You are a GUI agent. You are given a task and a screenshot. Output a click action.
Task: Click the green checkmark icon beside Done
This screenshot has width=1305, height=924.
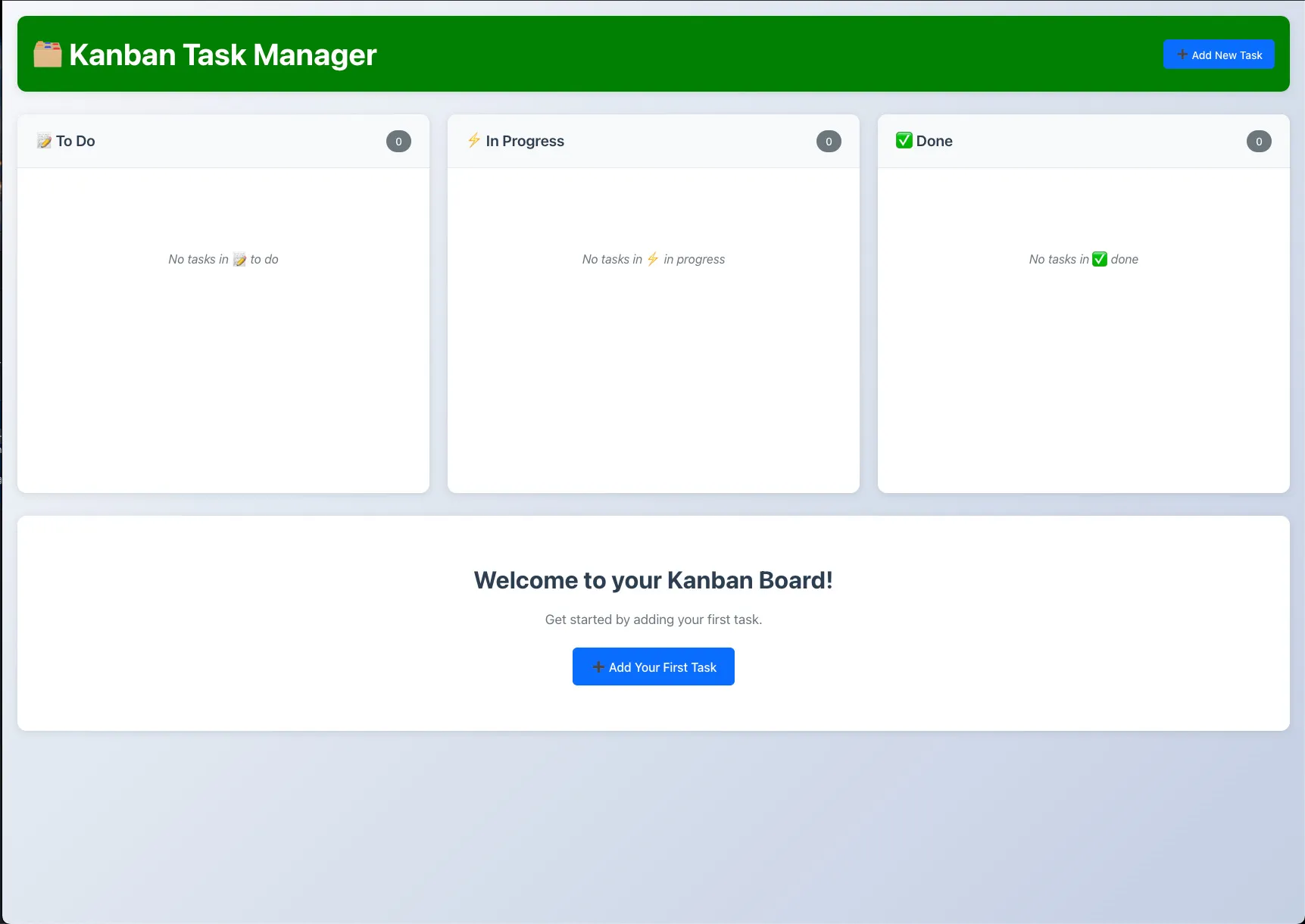click(904, 140)
